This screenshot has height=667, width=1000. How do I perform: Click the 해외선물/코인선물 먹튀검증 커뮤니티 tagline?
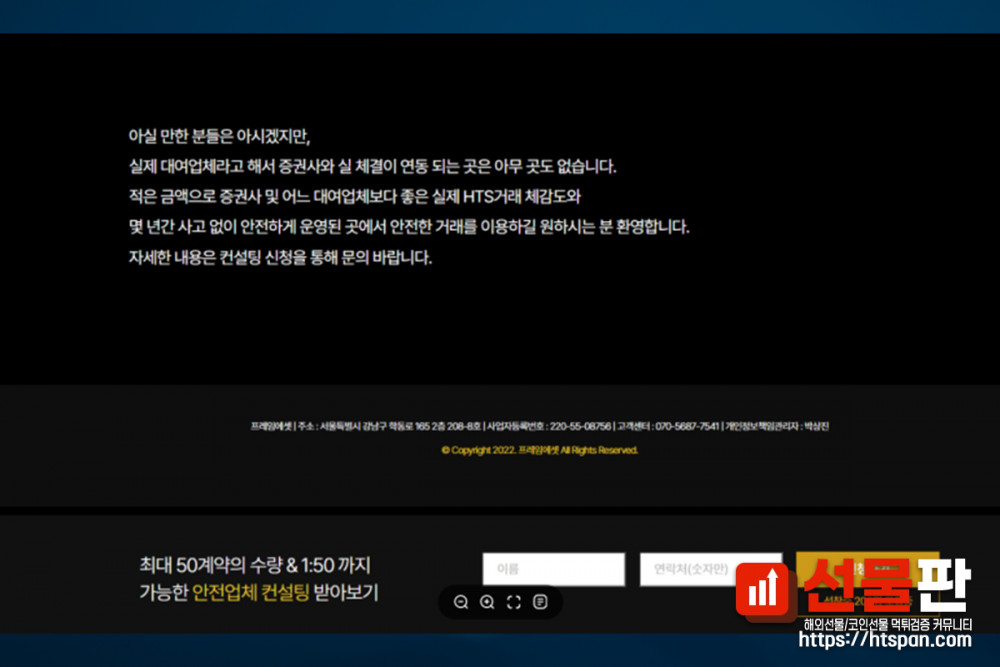click(x=886, y=624)
